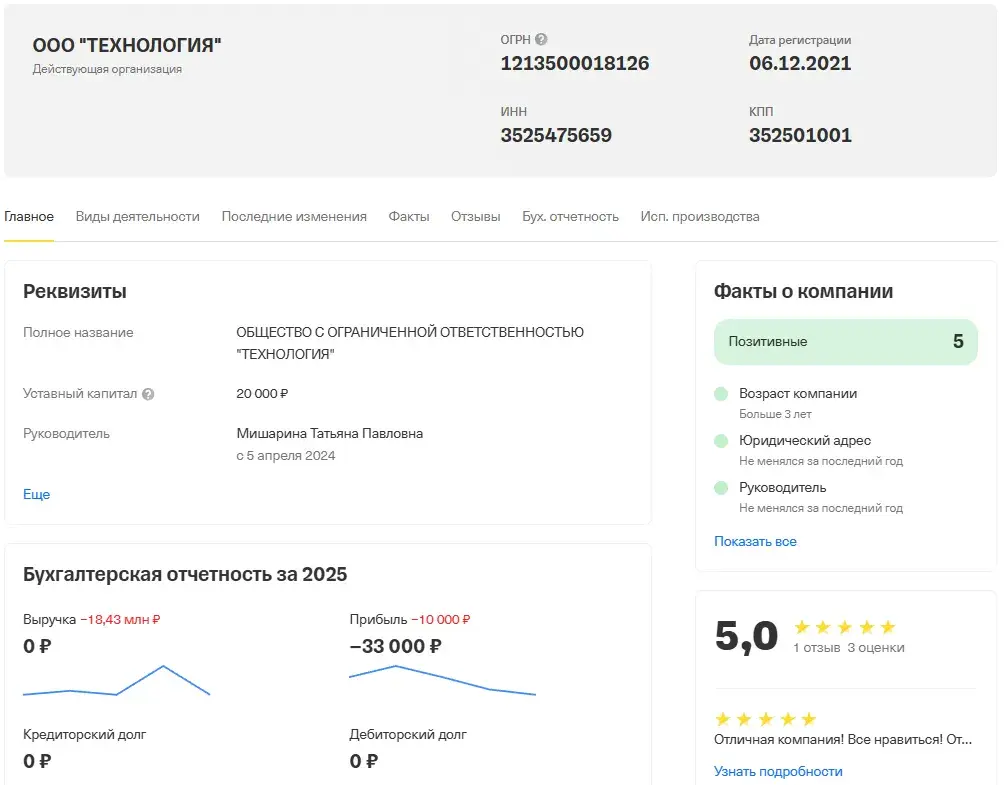The image size is (1004, 785).
Task: Select the Бух. отчетность tab
Action: 571,216
